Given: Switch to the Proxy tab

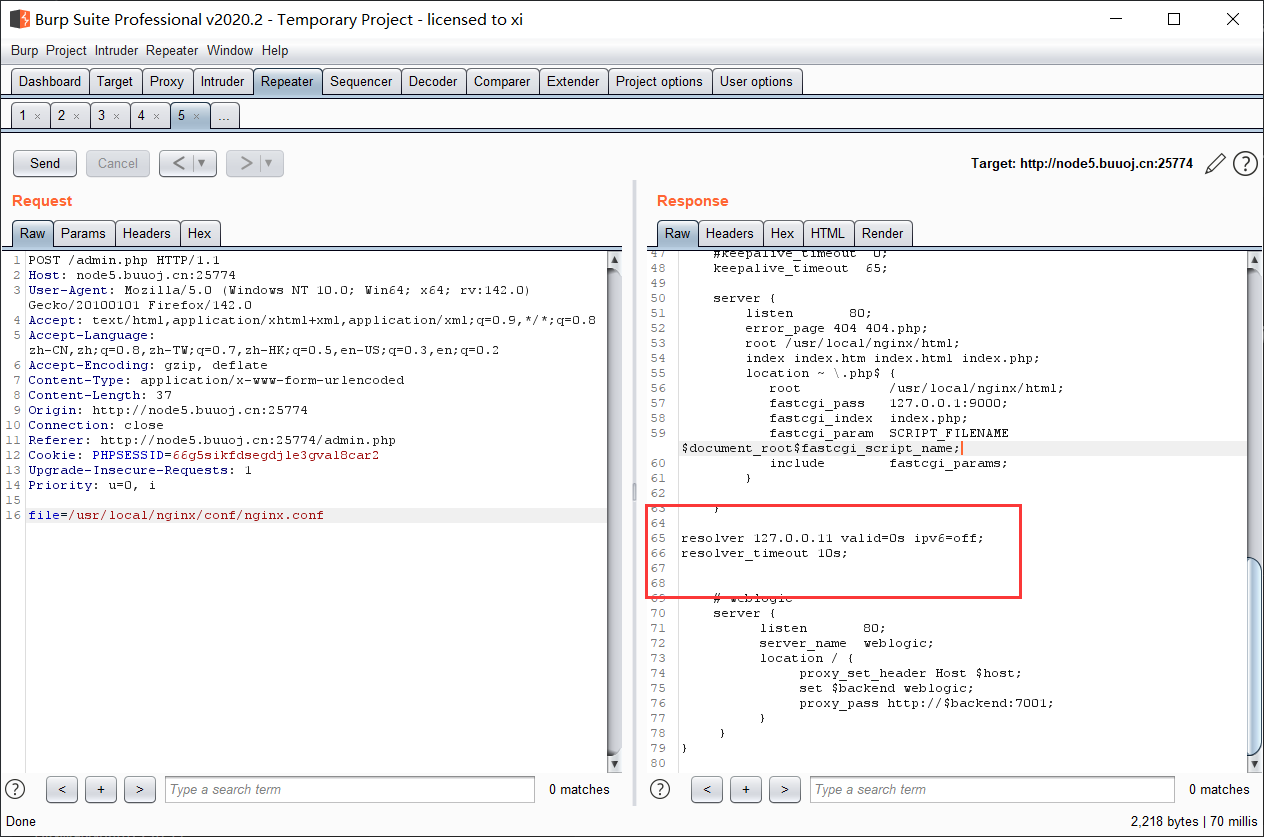Looking at the screenshot, I should click(167, 82).
